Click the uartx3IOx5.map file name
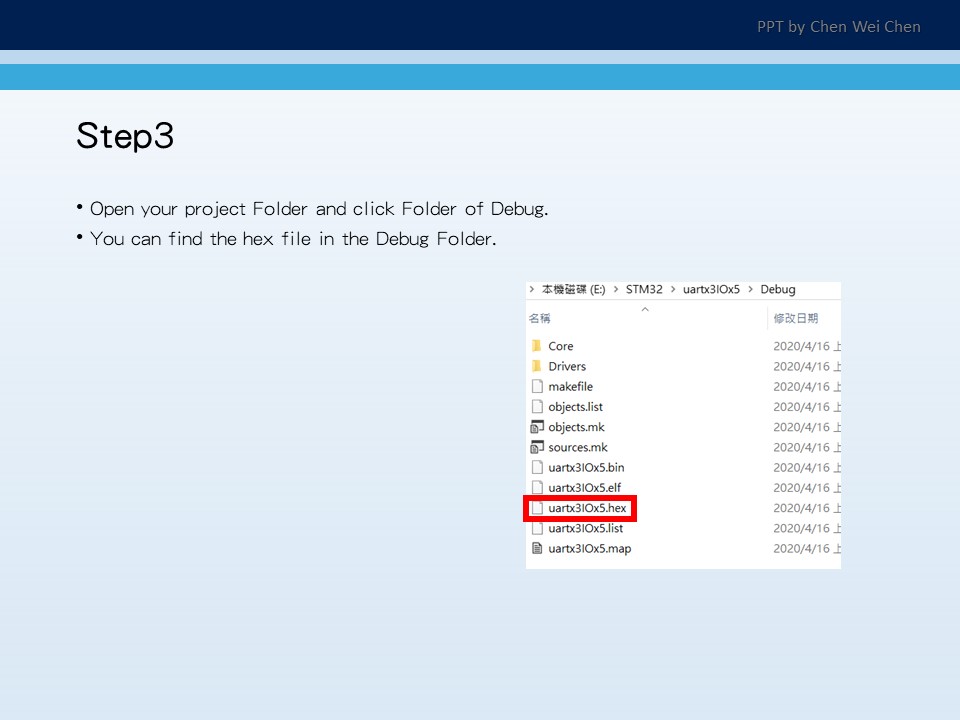This screenshot has height=720, width=960. pyautogui.click(x=590, y=549)
